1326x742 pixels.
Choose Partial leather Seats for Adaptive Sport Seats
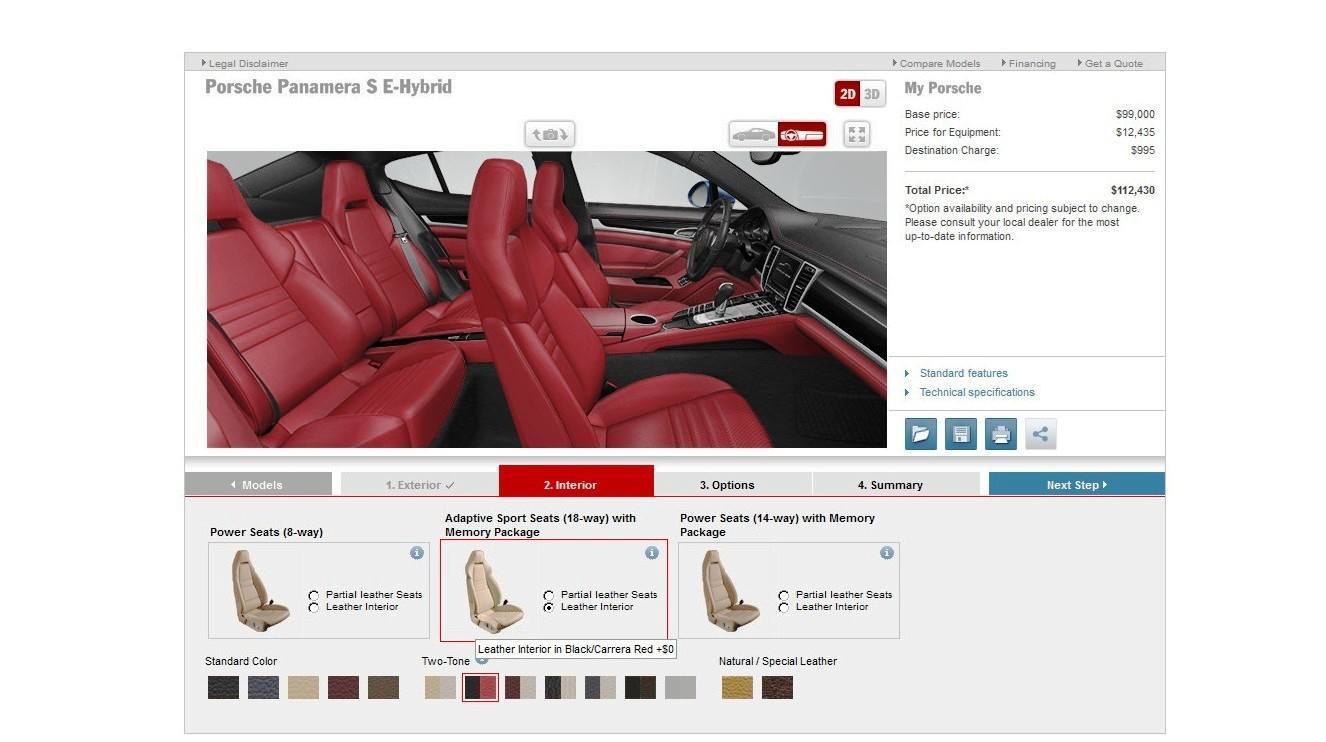[x=549, y=595]
